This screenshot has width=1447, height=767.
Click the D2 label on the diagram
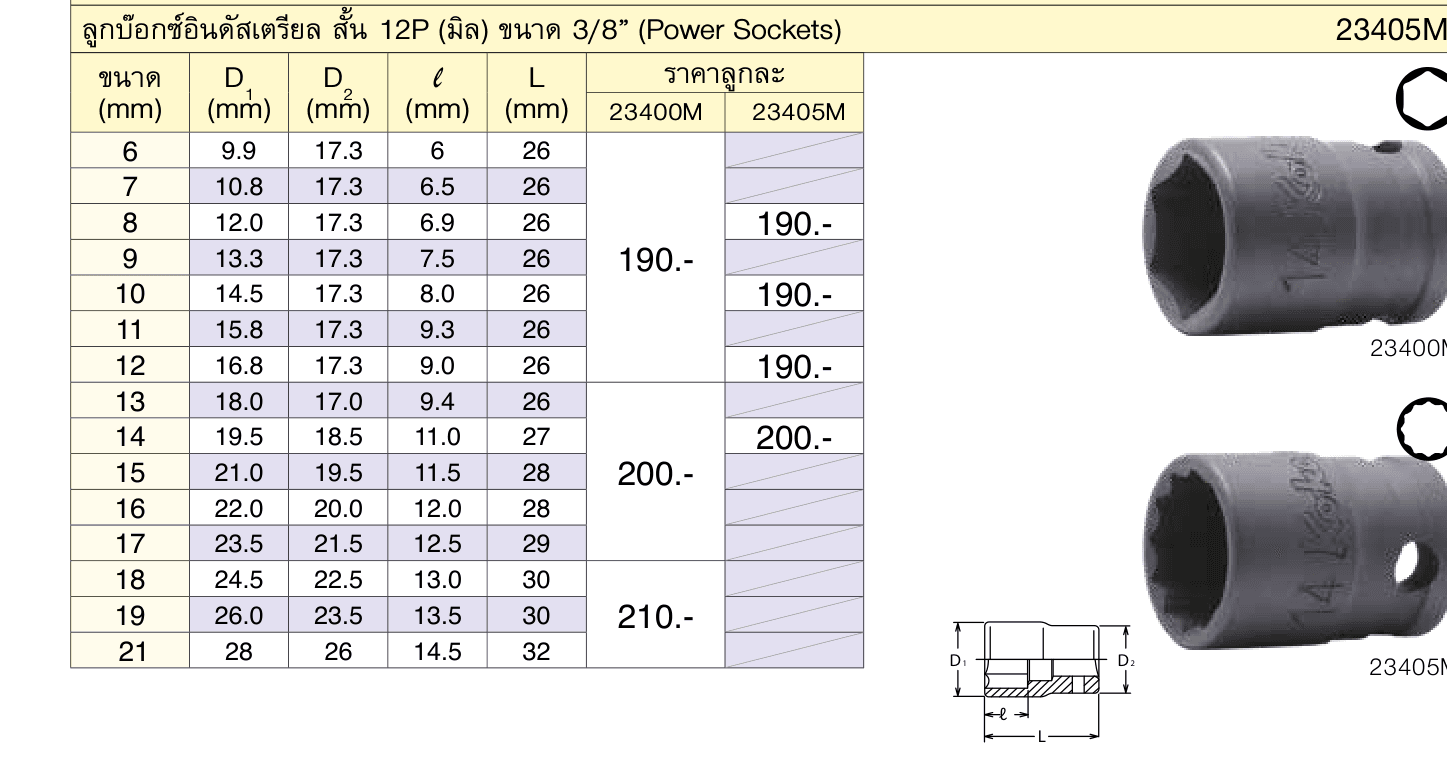point(1126,661)
